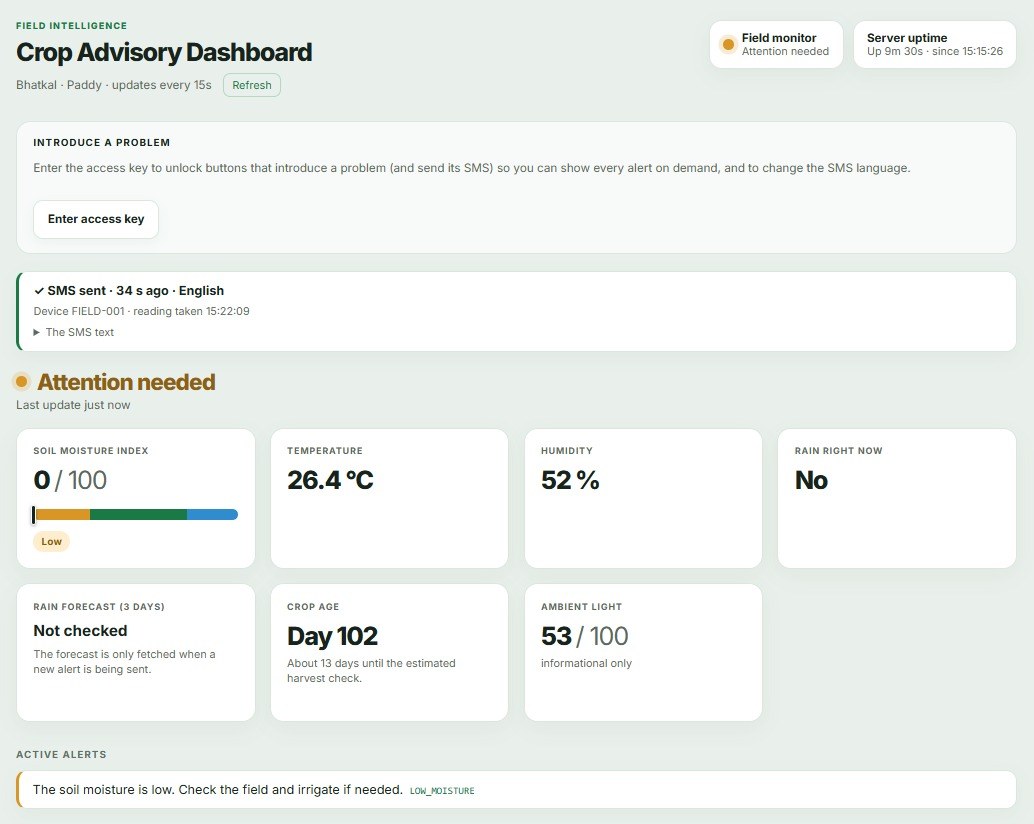Click 'Bhatkal · Paddy · updates every 15s' subtitle
This screenshot has height=824, width=1034.
tap(113, 85)
